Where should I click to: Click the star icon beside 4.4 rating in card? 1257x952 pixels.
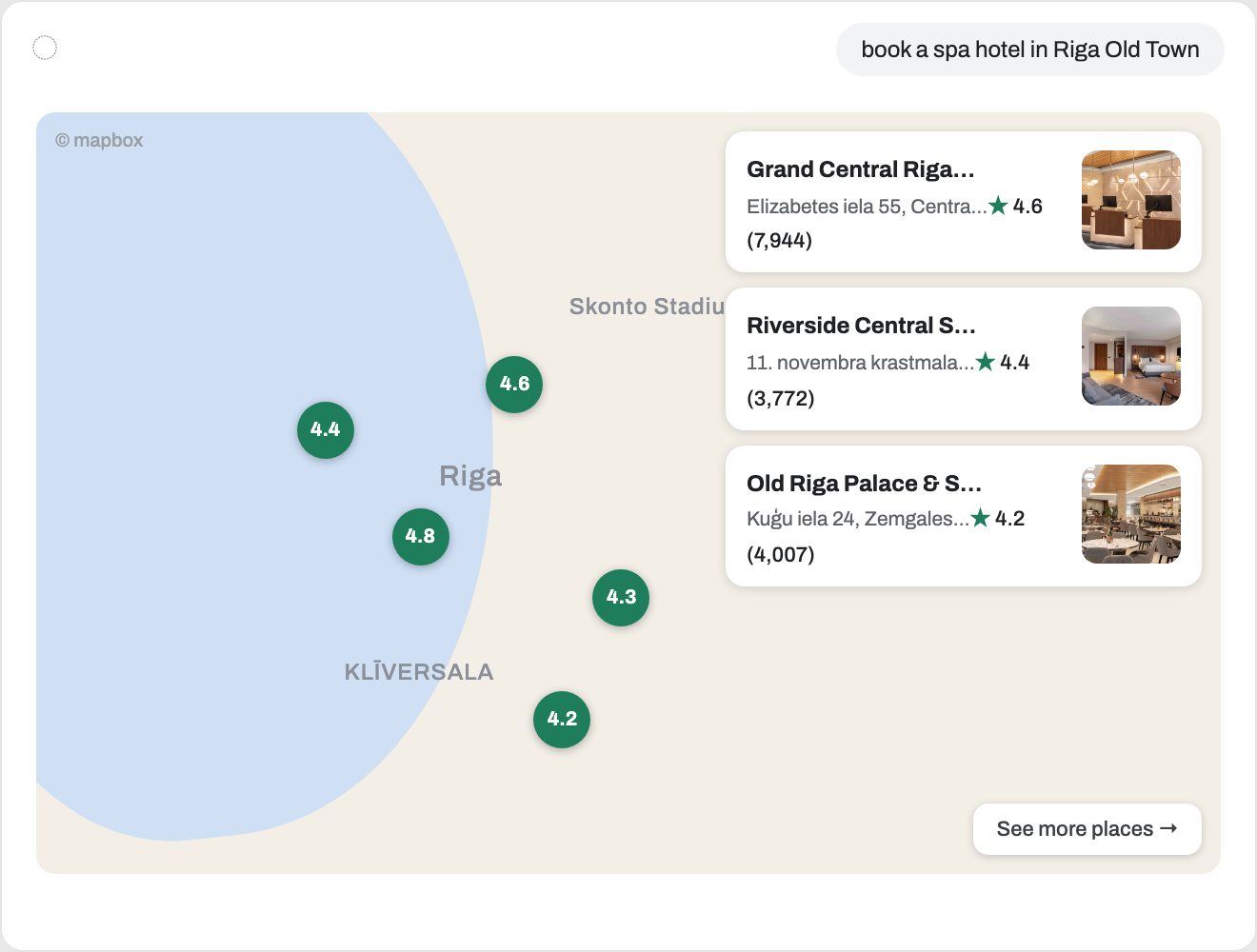(x=986, y=362)
